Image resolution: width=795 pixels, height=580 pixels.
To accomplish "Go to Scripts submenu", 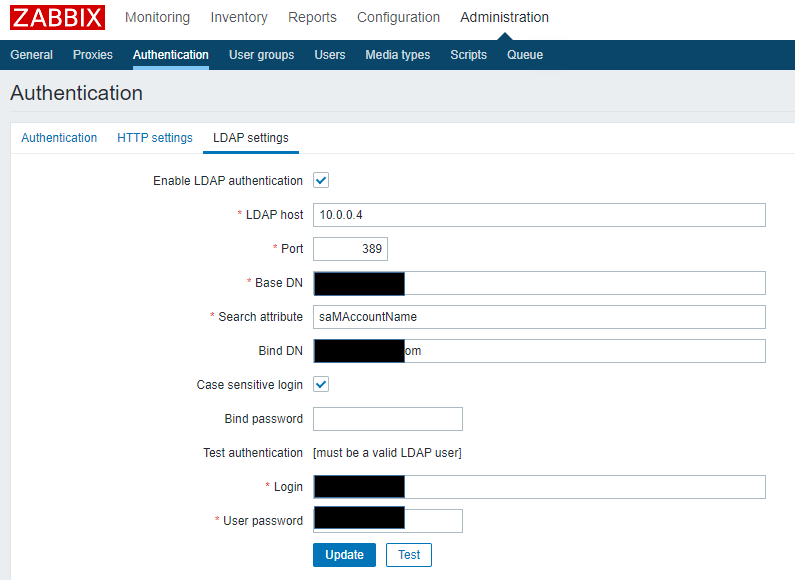I will (468, 55).
